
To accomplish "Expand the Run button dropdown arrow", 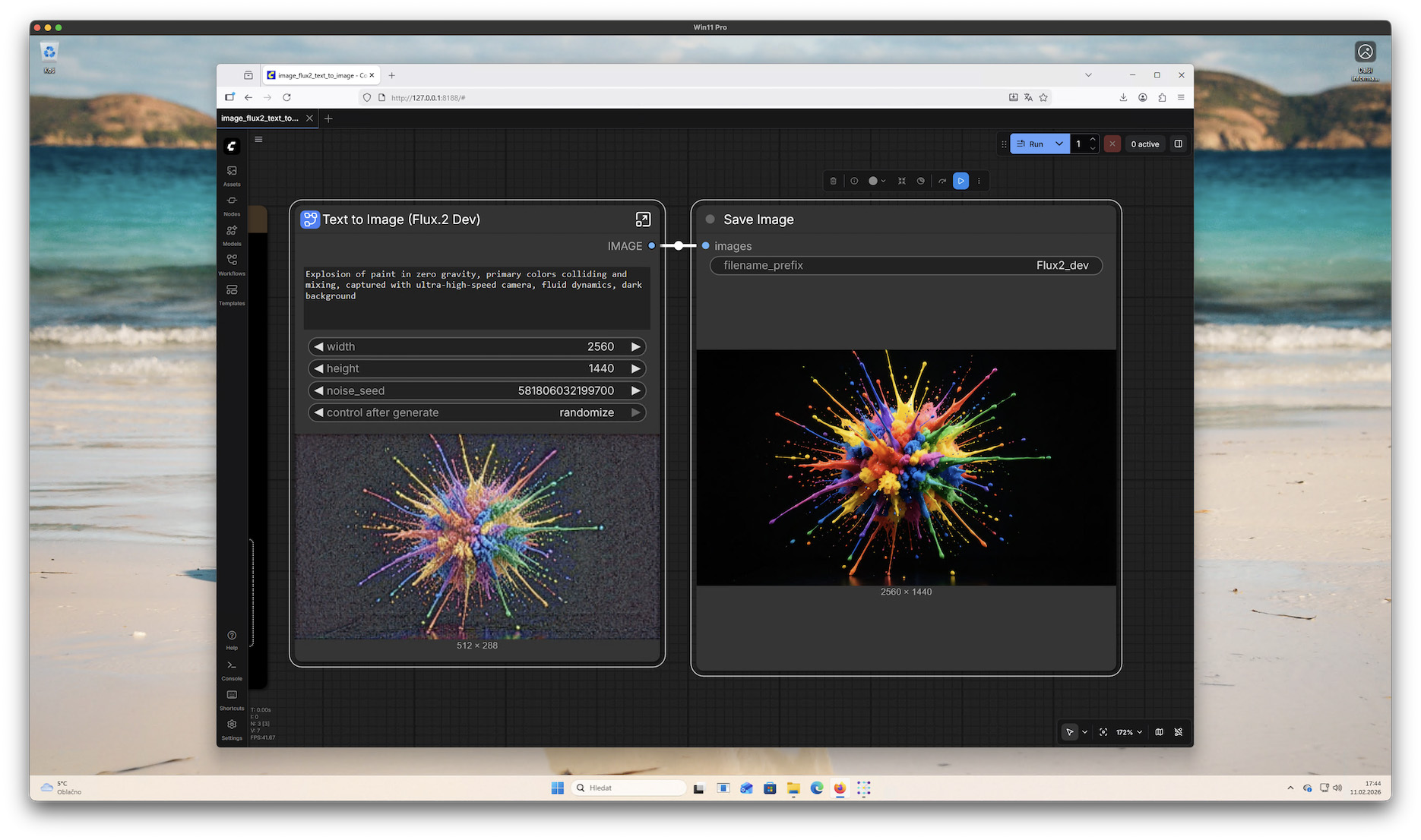I will (1059, 144).
